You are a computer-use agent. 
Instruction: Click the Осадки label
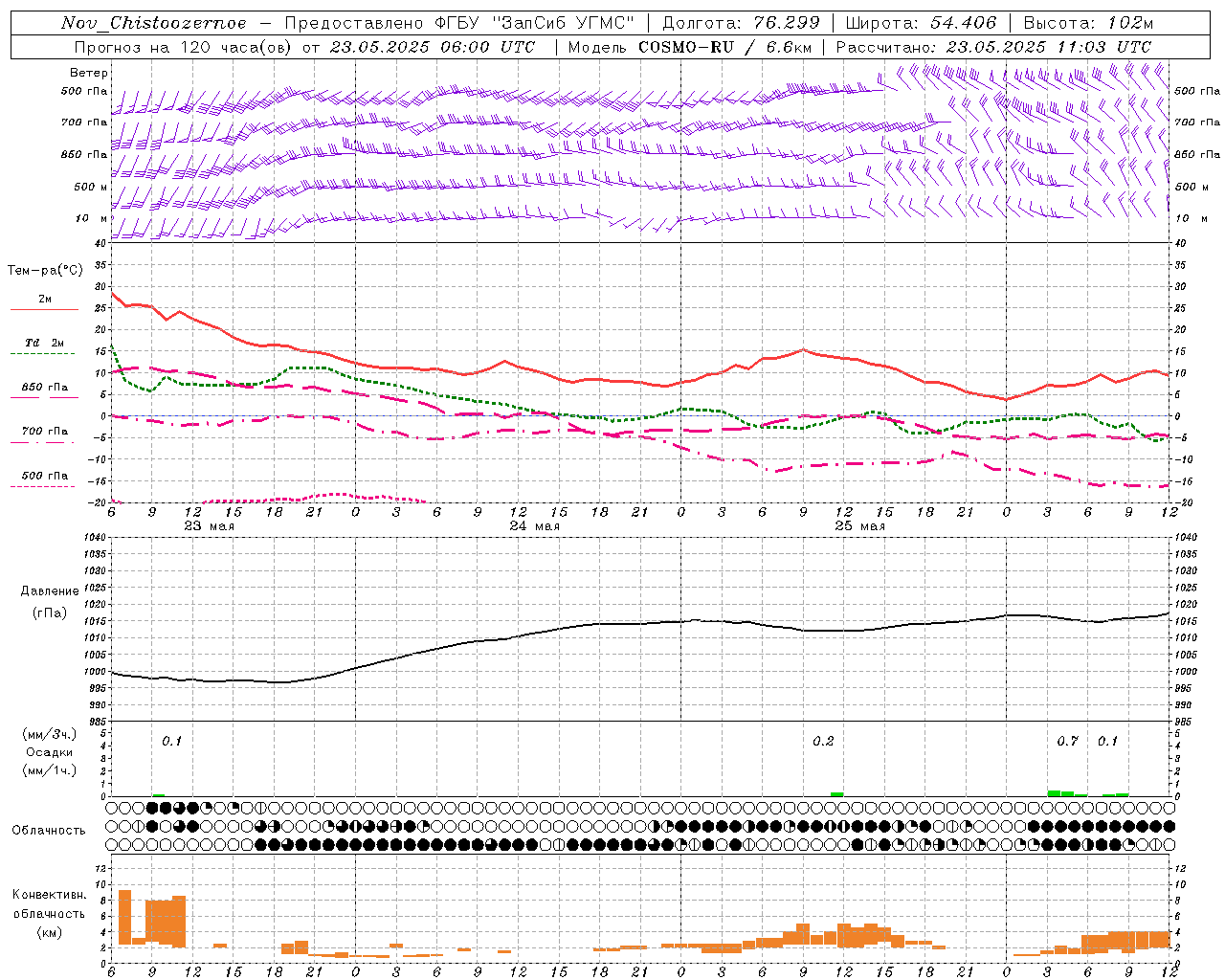[50, 752]
